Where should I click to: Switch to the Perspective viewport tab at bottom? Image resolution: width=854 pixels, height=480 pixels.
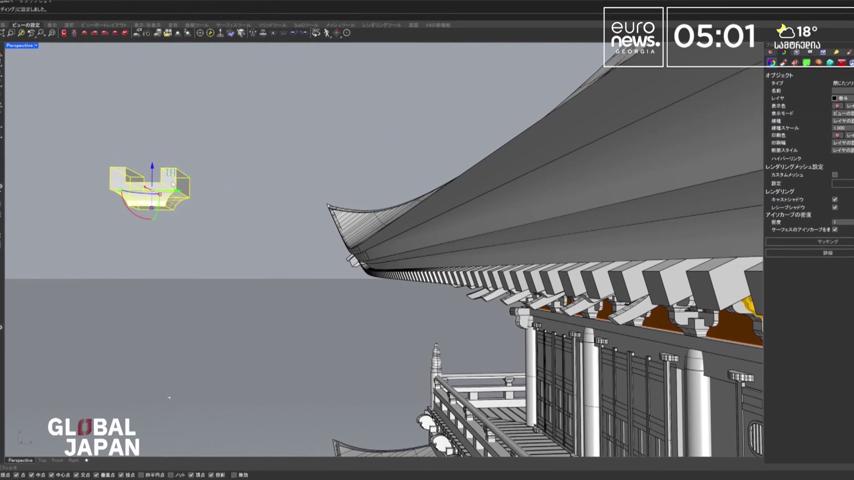pyautogui.click(x=20, y=460)
